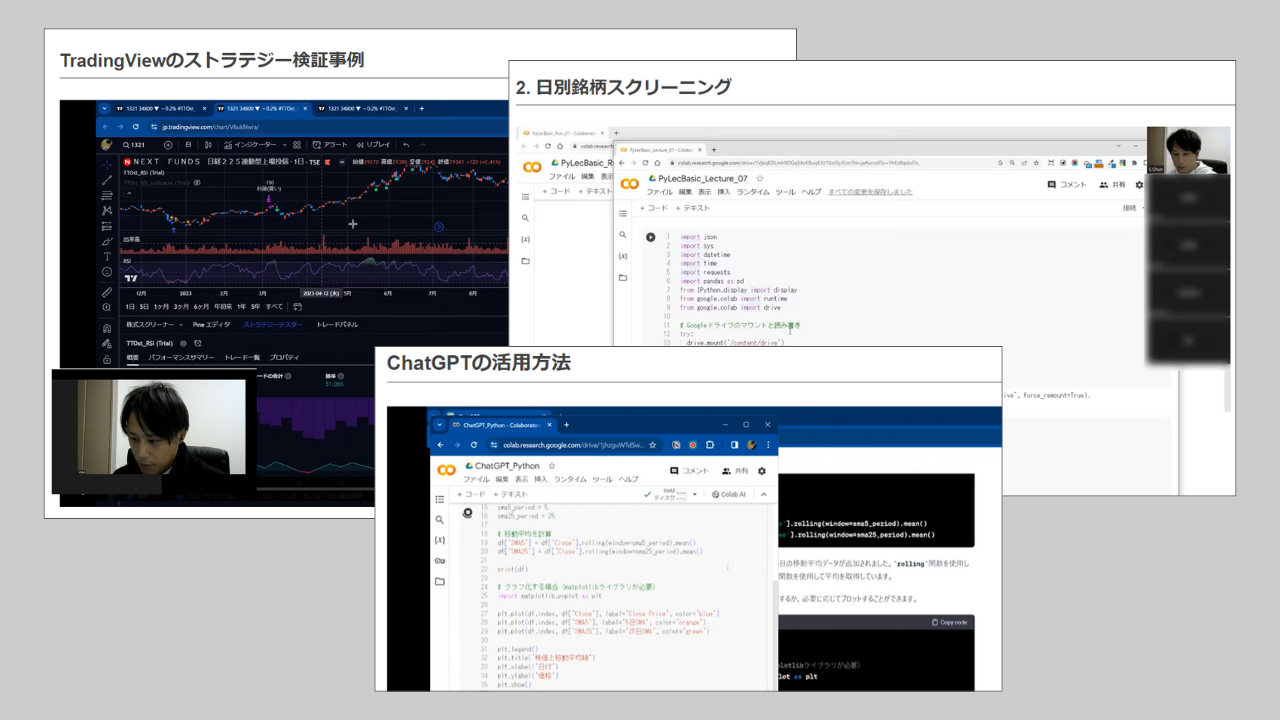Open プロパティ tab in strategy tester

(x=284, y=358)
